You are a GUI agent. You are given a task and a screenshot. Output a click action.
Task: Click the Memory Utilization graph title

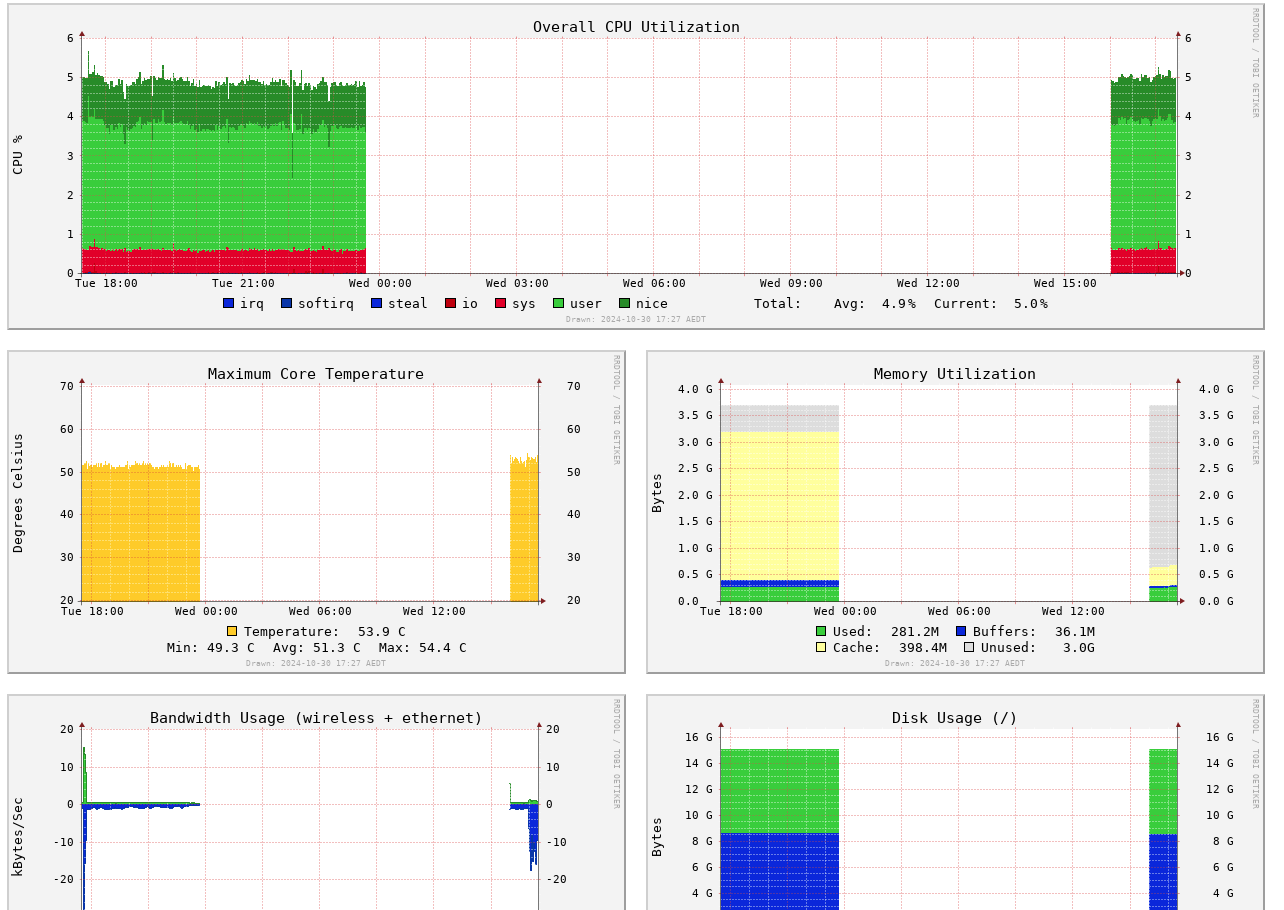click(955, 374)
